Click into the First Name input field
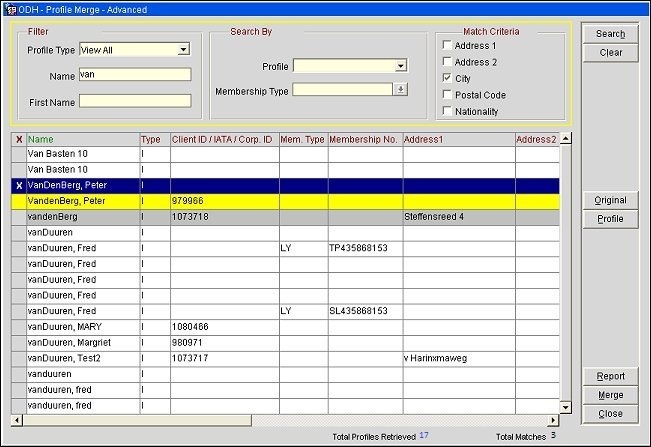The height and width of the screenshot is (447, 651). coord(135,100)
